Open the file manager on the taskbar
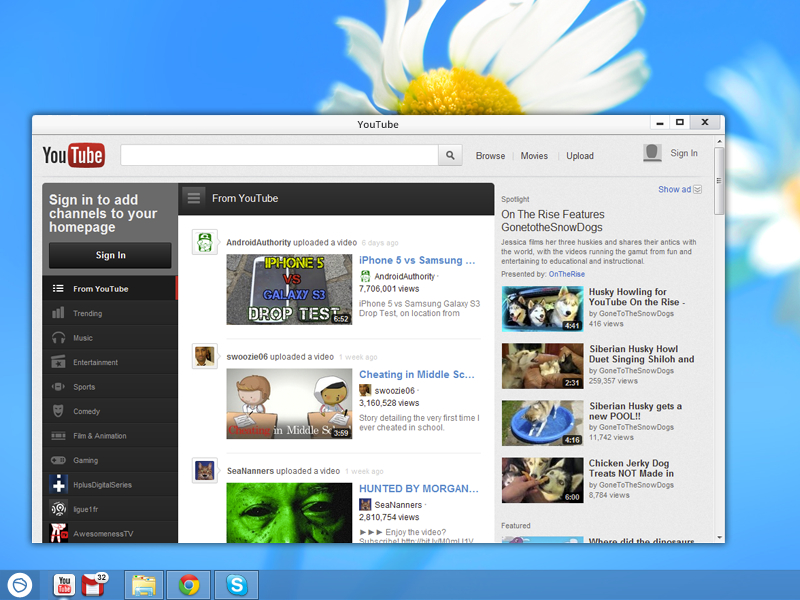Image resolution: width=800 pixels, height=600 pixels. point(144,585)
